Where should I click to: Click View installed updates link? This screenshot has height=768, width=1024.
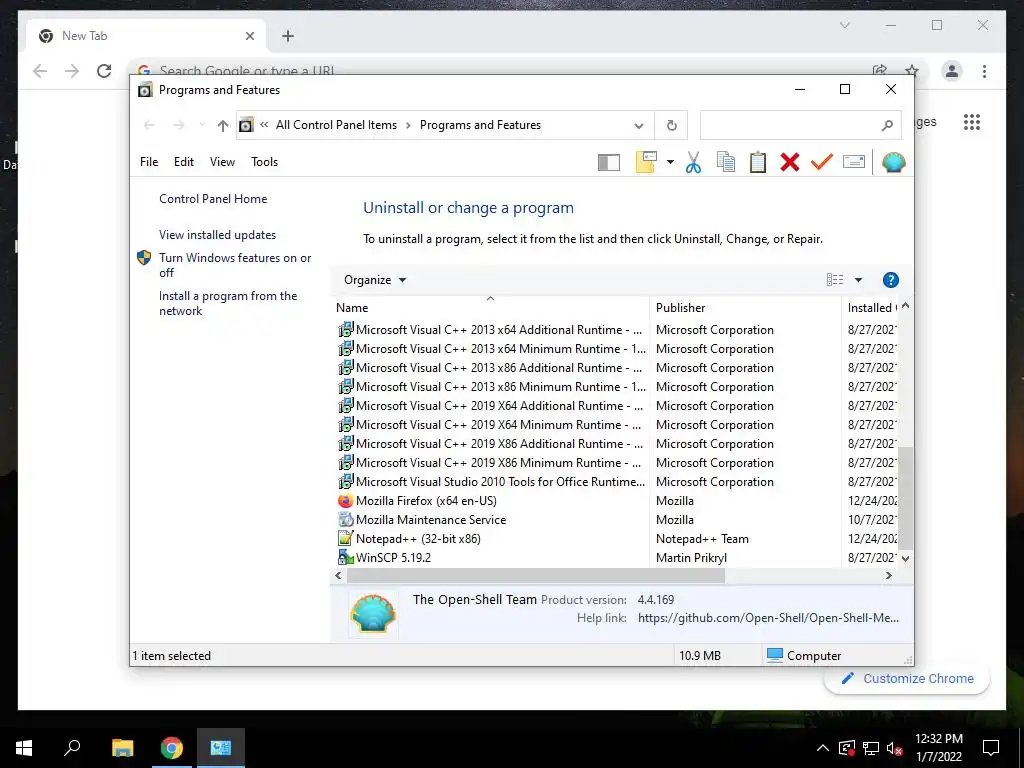tap(217, 235)
